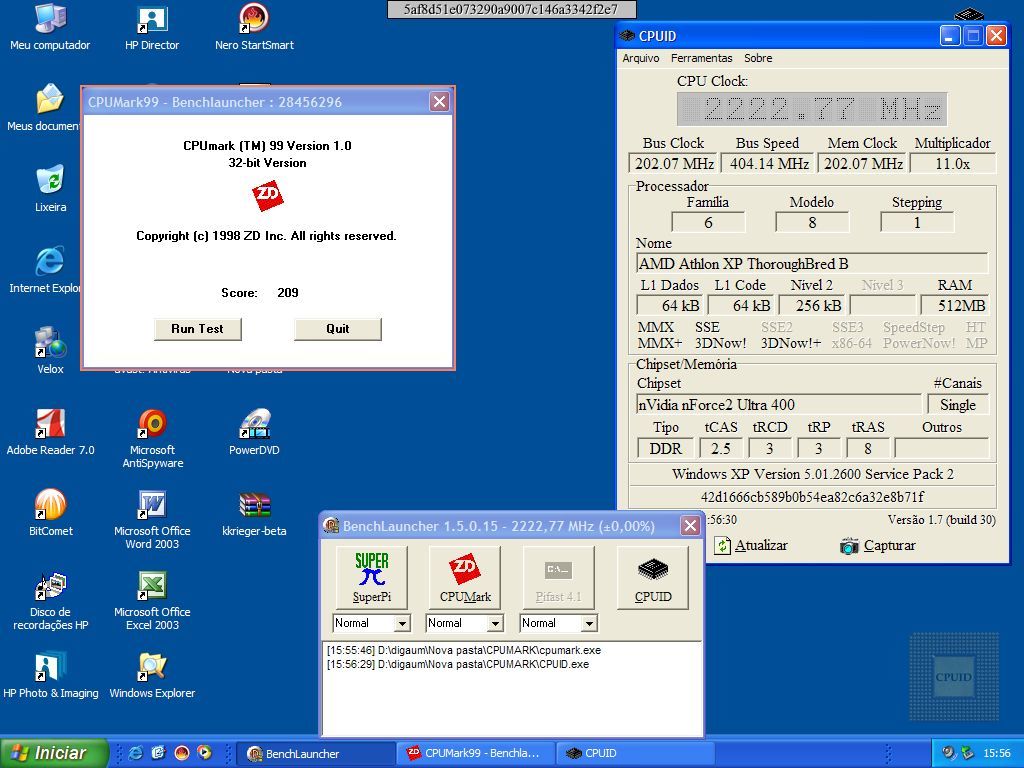1024x768 pixels.
Task: Open Pifast priority Normal dropdown
Action: pyautogui.click(x=589, y=624)
